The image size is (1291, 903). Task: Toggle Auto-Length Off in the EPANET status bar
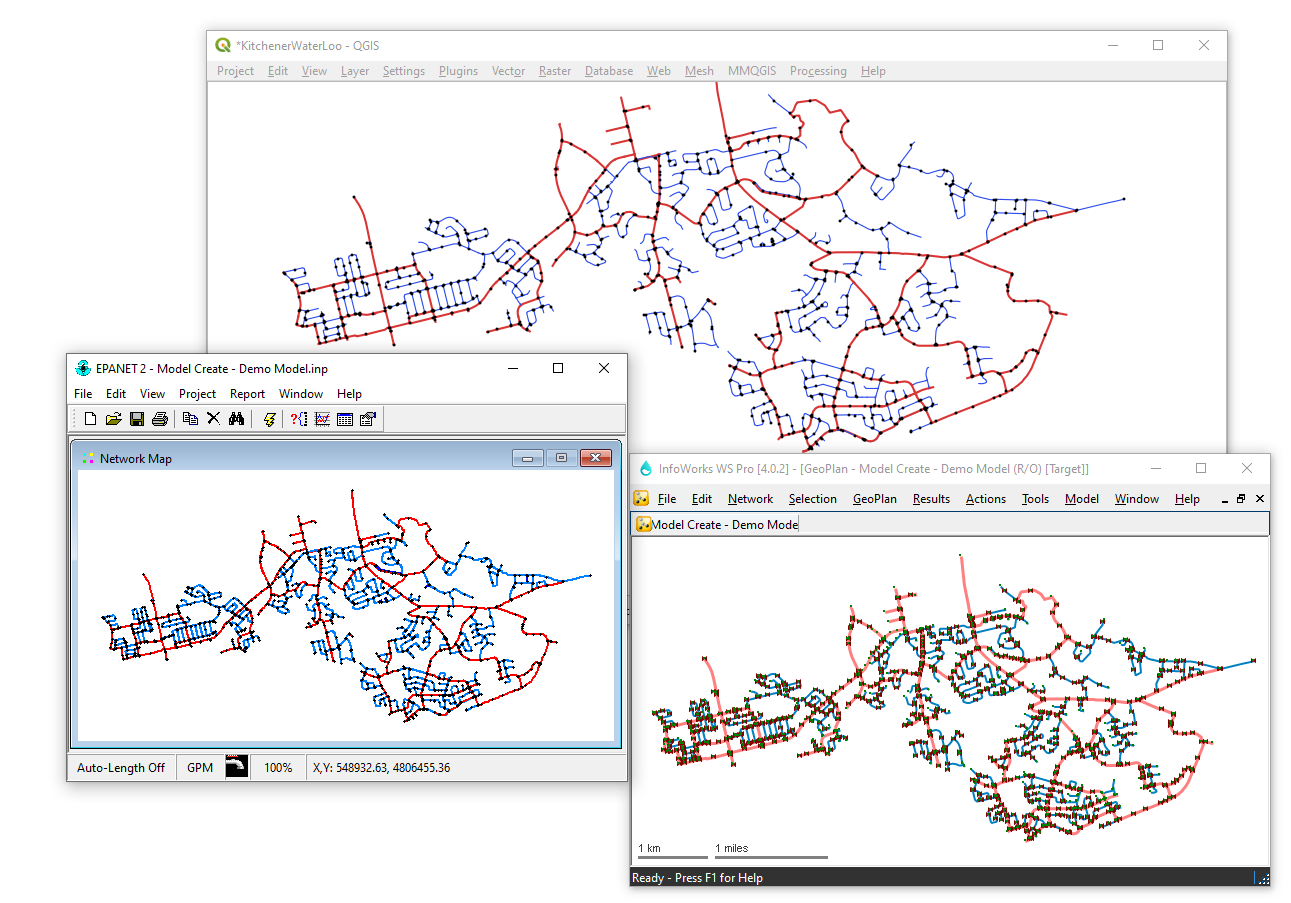[x=121, y=768]
